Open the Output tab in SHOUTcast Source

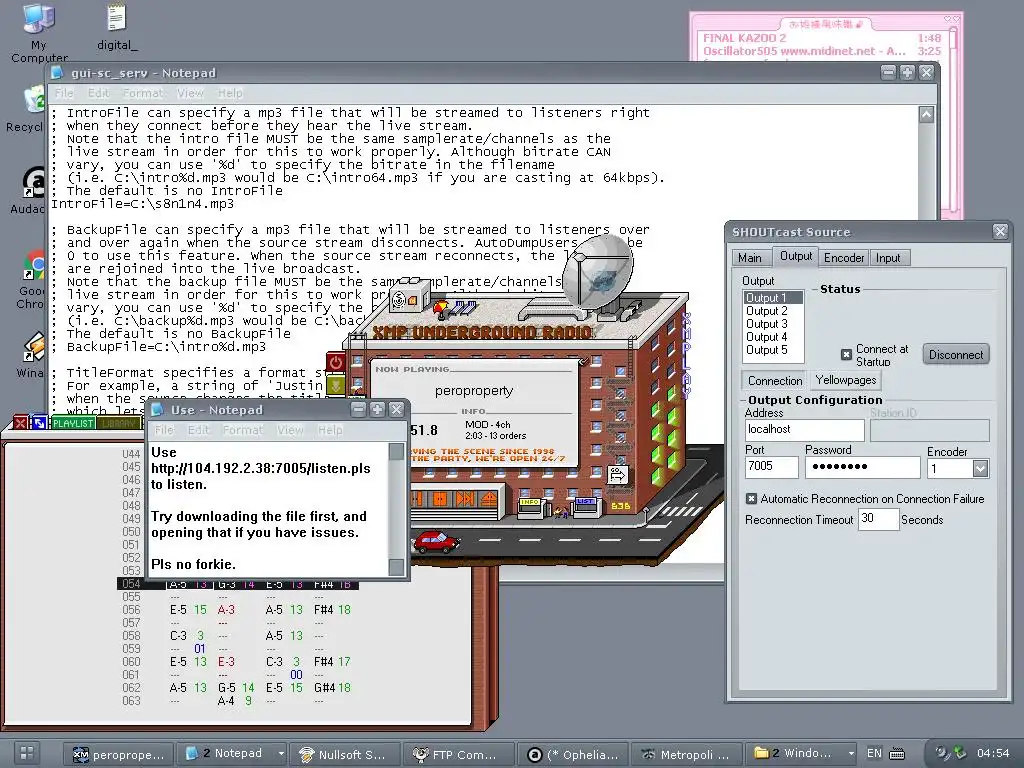pyautogui.click(x=796, y=256)
